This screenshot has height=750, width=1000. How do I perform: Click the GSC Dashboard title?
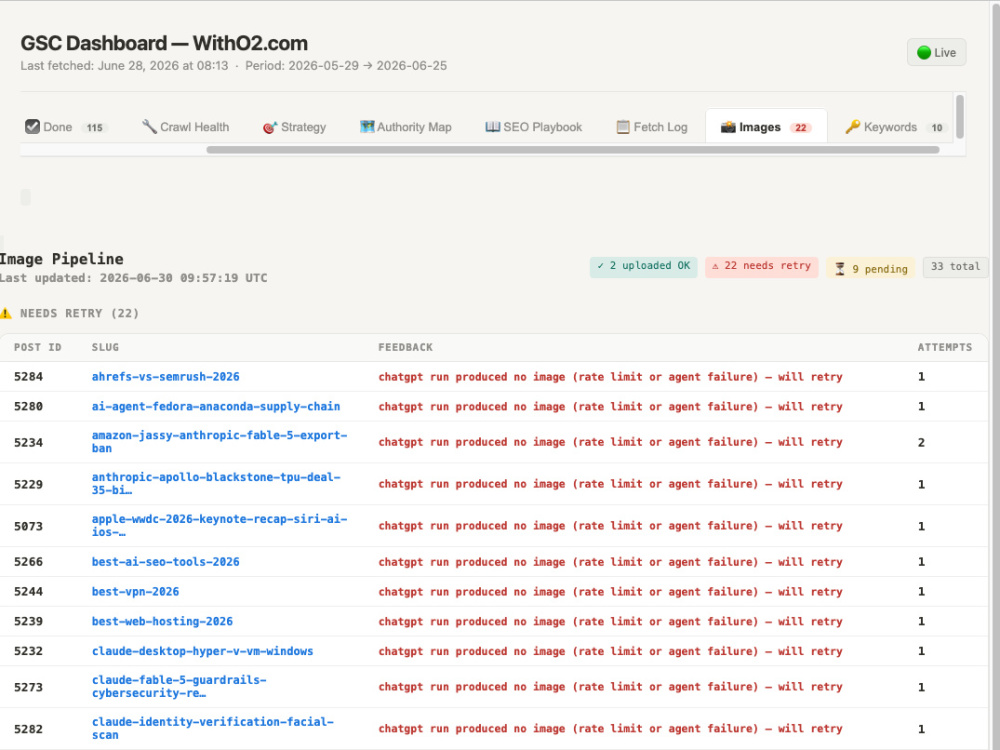coord(164,43)
